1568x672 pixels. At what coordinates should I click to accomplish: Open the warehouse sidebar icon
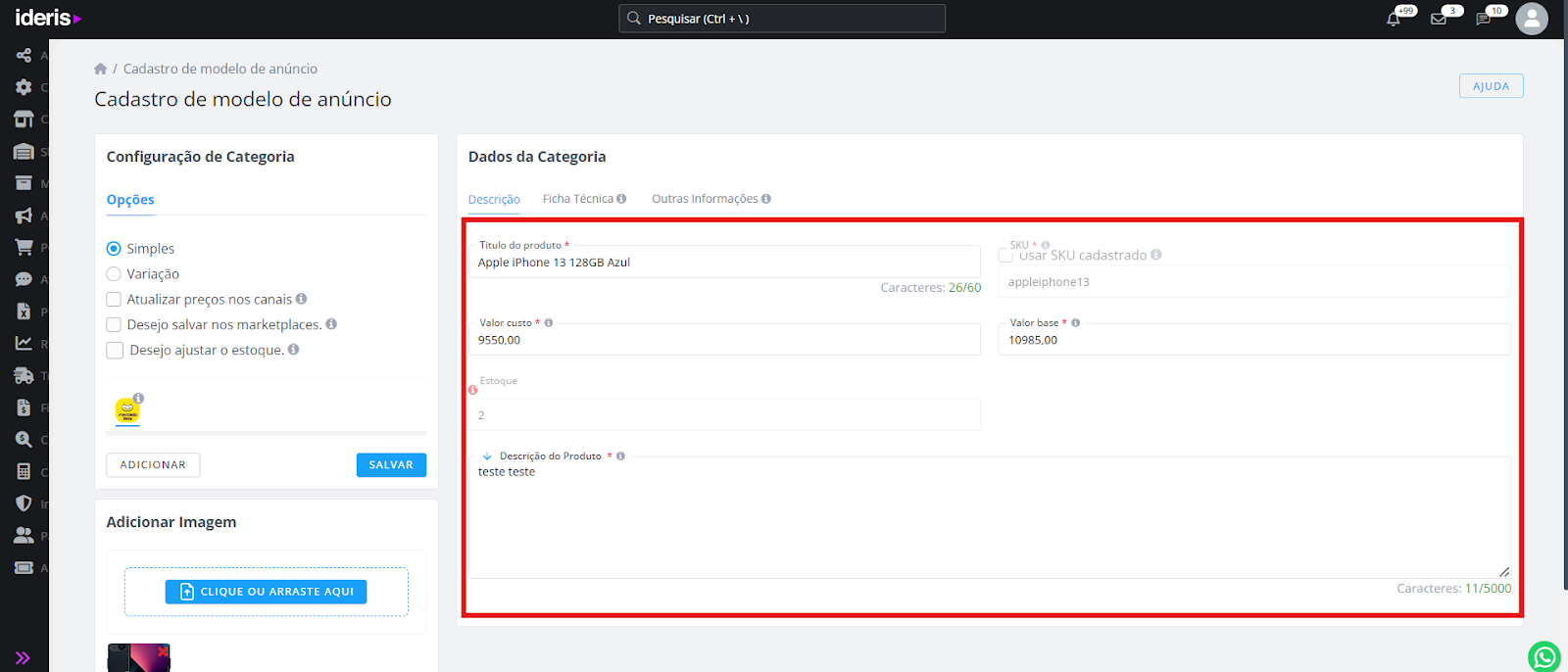(x=24, y=151)
